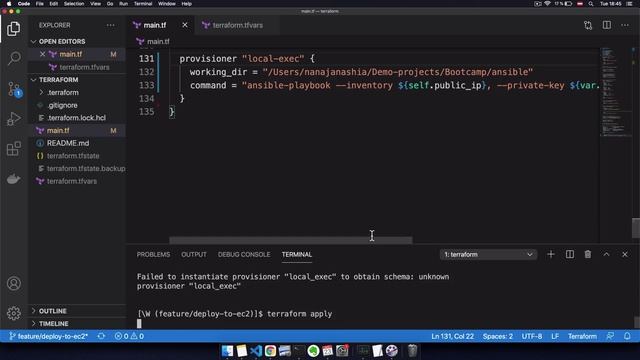Open Spotlight search in menu bar

coord(591,4)
